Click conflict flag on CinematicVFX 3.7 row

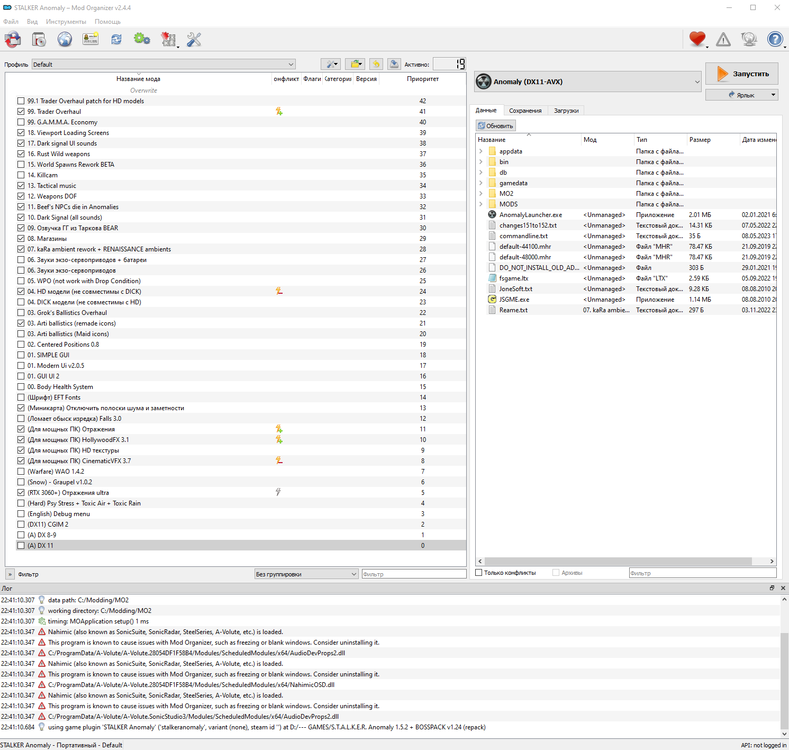279,461
